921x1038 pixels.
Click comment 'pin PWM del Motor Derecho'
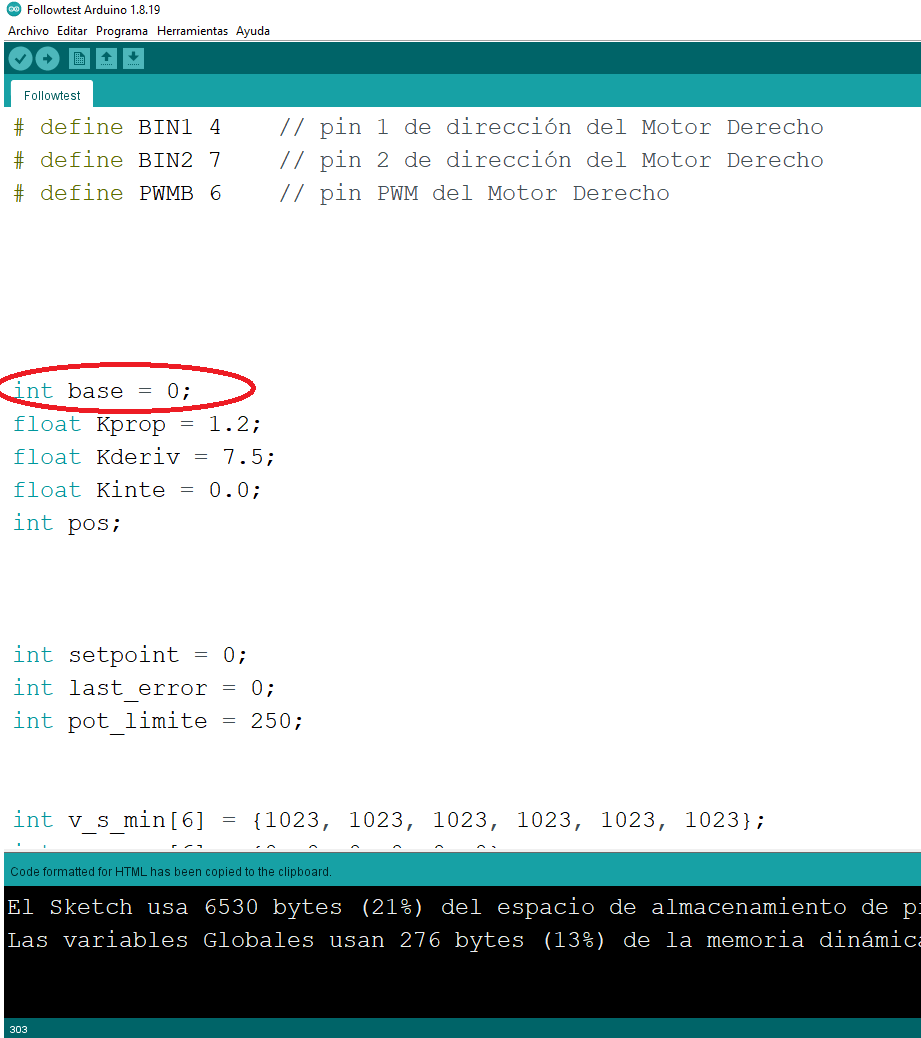pyautogui.click(x=474, y=193)
